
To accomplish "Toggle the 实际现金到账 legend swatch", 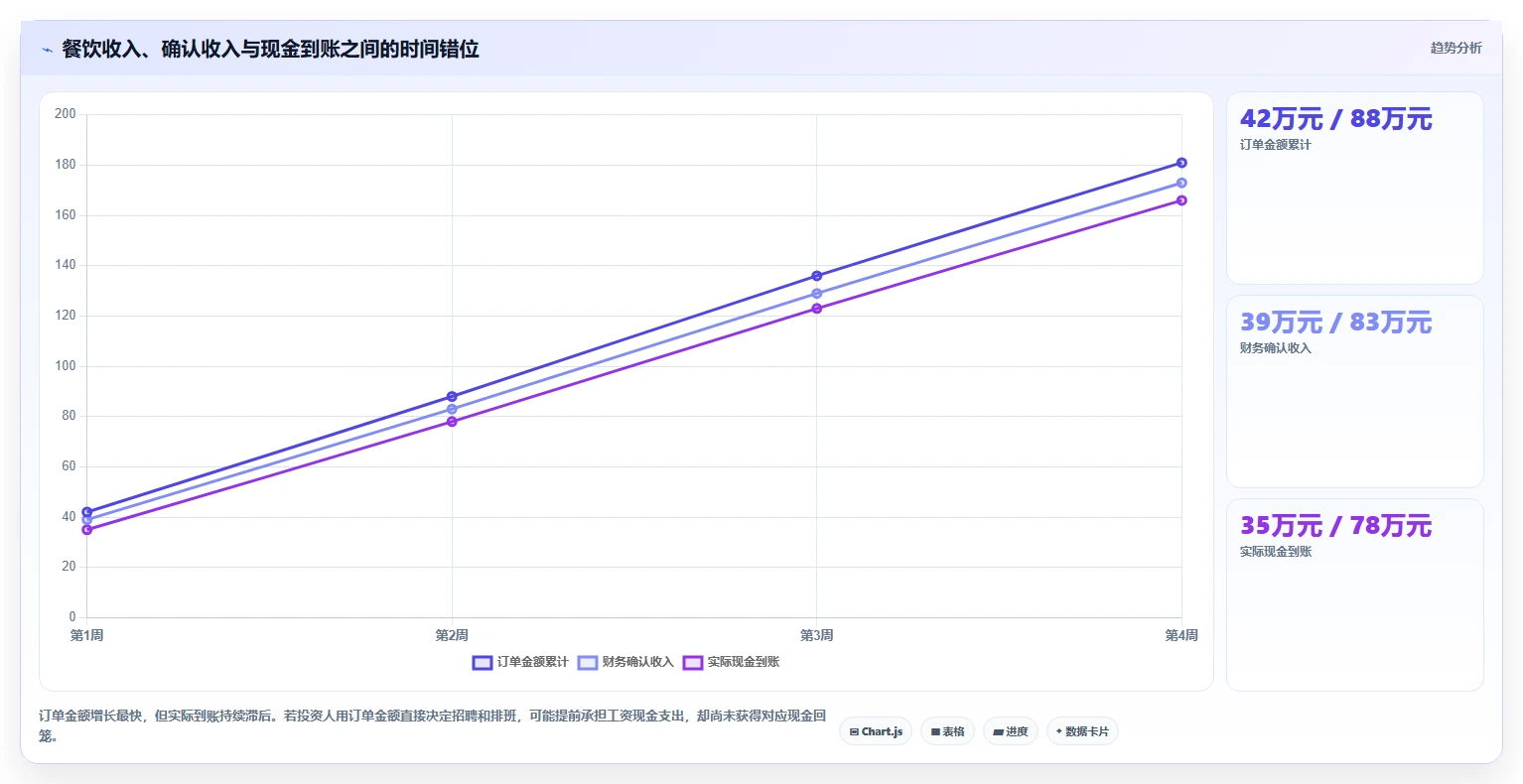I will (x=693, y=662).
